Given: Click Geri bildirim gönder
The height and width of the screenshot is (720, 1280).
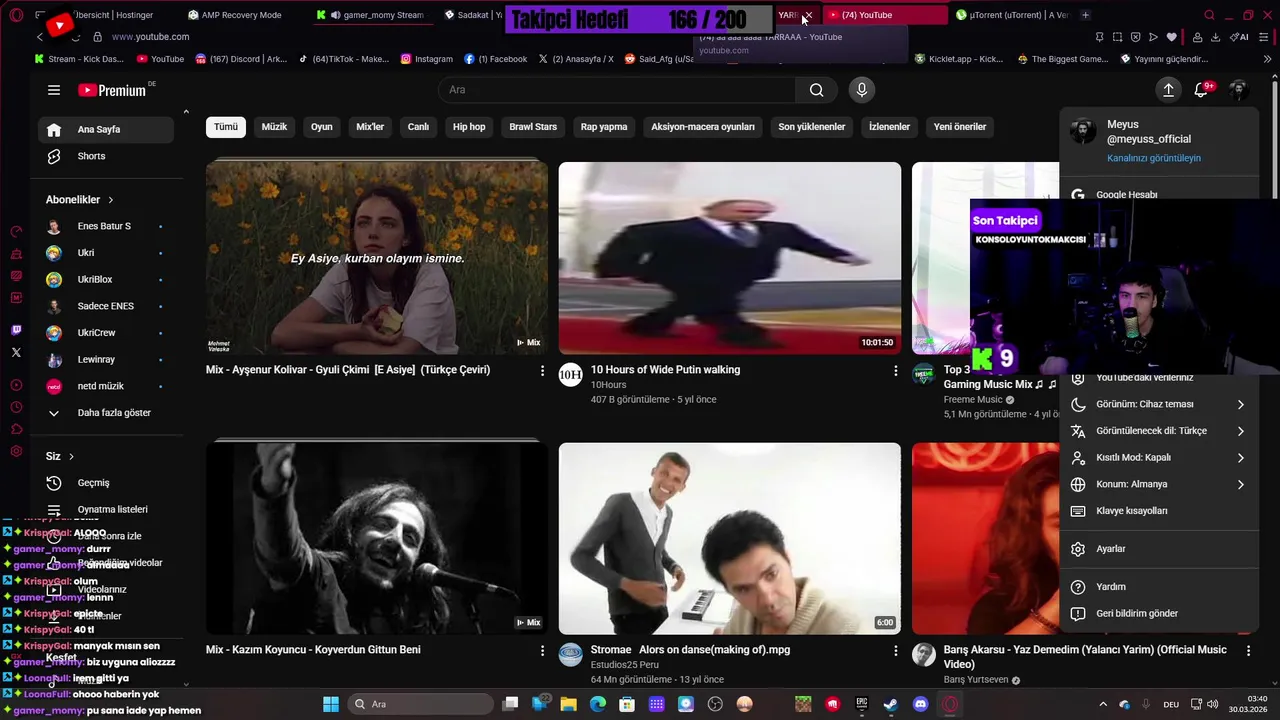Looking at the screenshot, I should (x=1160, y=614).
